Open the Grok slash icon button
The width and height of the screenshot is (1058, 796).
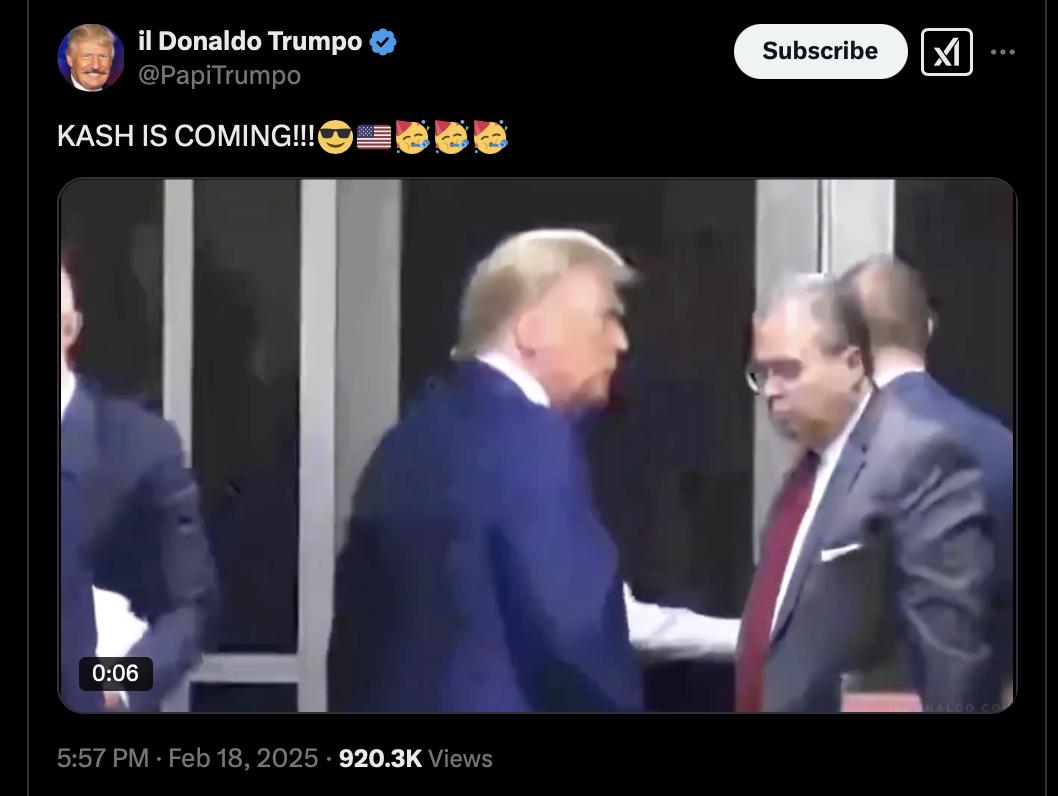click(947, 52)
